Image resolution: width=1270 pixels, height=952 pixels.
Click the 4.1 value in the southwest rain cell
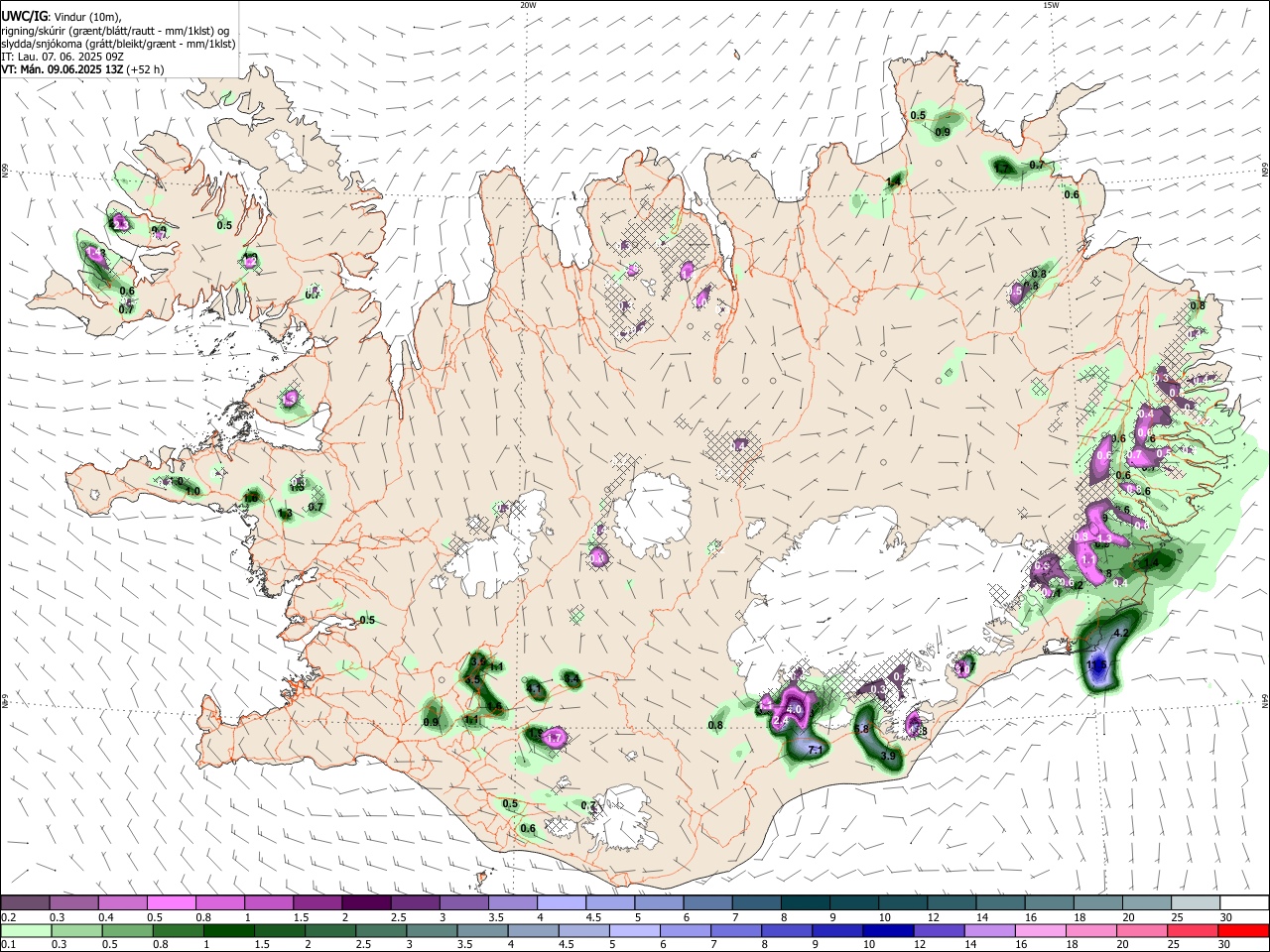click(534, 688)
